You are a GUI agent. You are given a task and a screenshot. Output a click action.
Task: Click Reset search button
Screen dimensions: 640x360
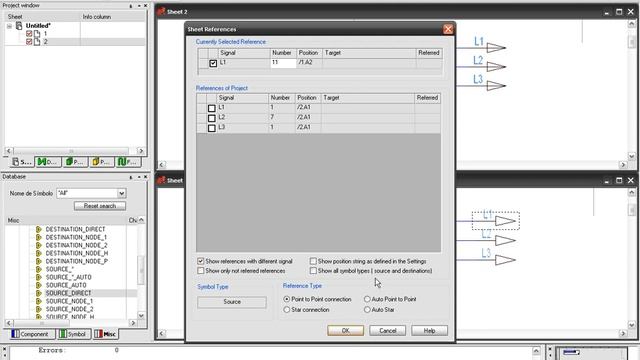[100, 206]
